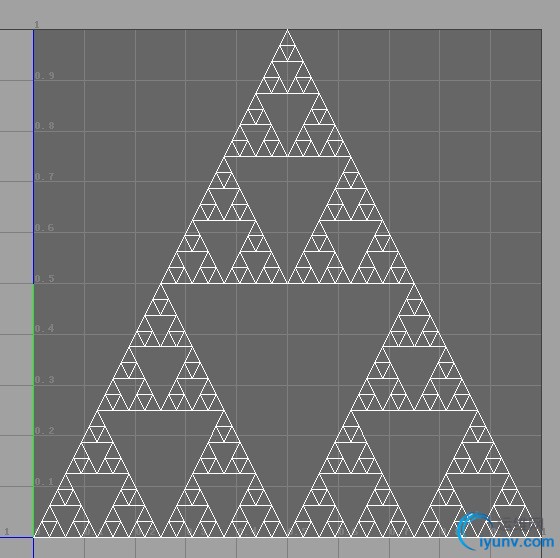Click the 0.6 label on the vertical axis
This screenshot has height=558, width=560.
pos(45,228)
